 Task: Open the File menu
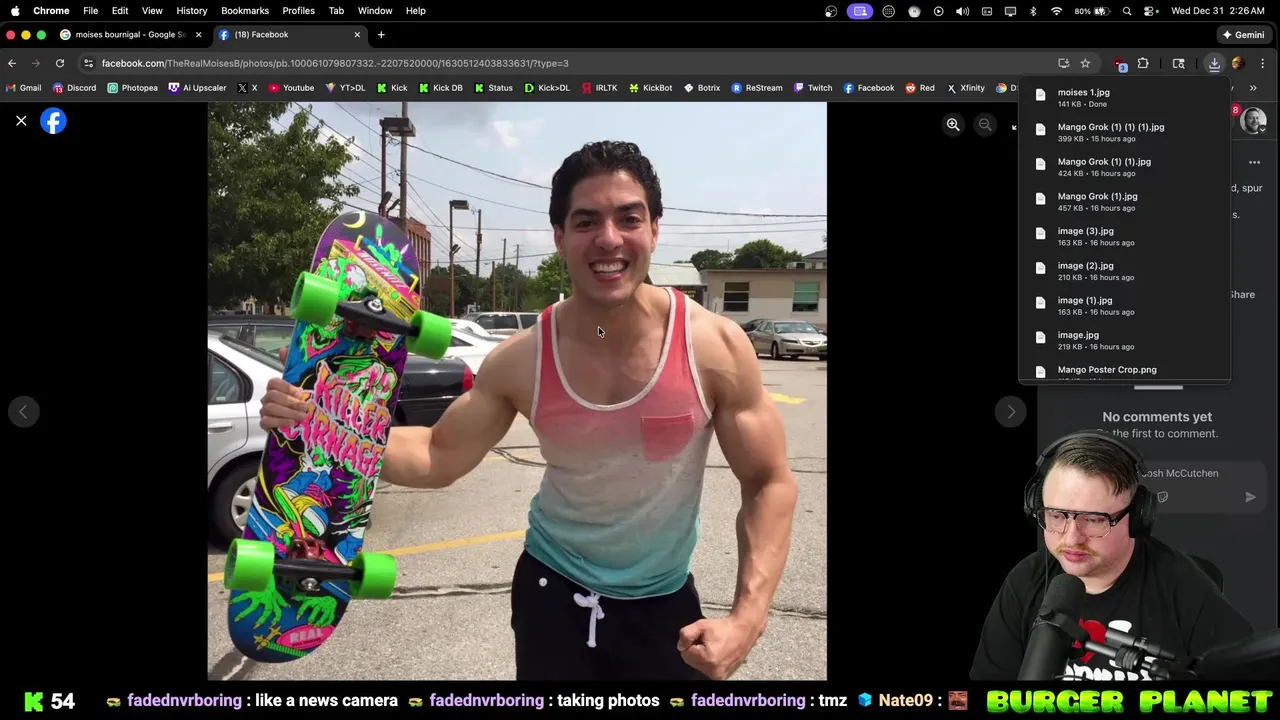pyautogui.click(x=90, y=11)
